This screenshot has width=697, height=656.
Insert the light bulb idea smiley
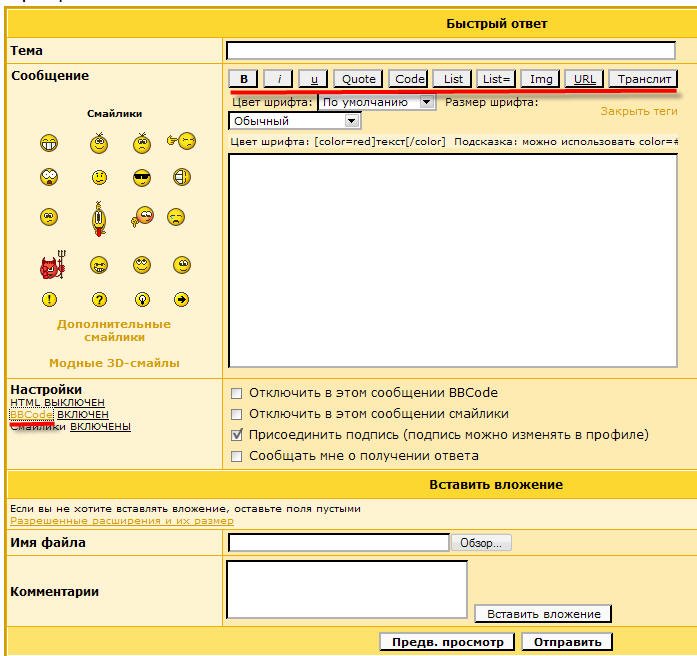[x=142, y=300]
